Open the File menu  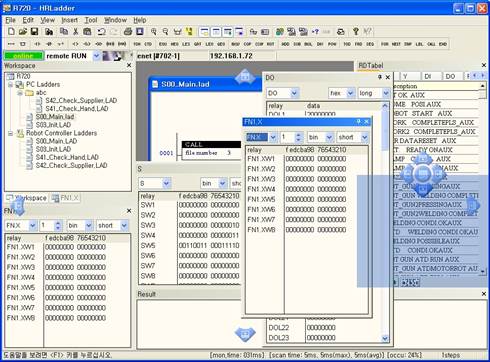pos(10,20)
